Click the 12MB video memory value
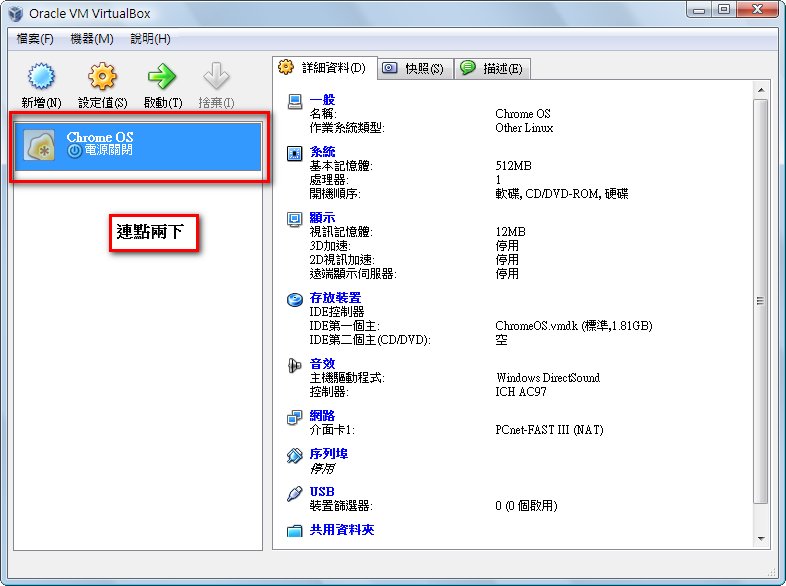Screen dimensions: 786x586 tap(510, 232)
